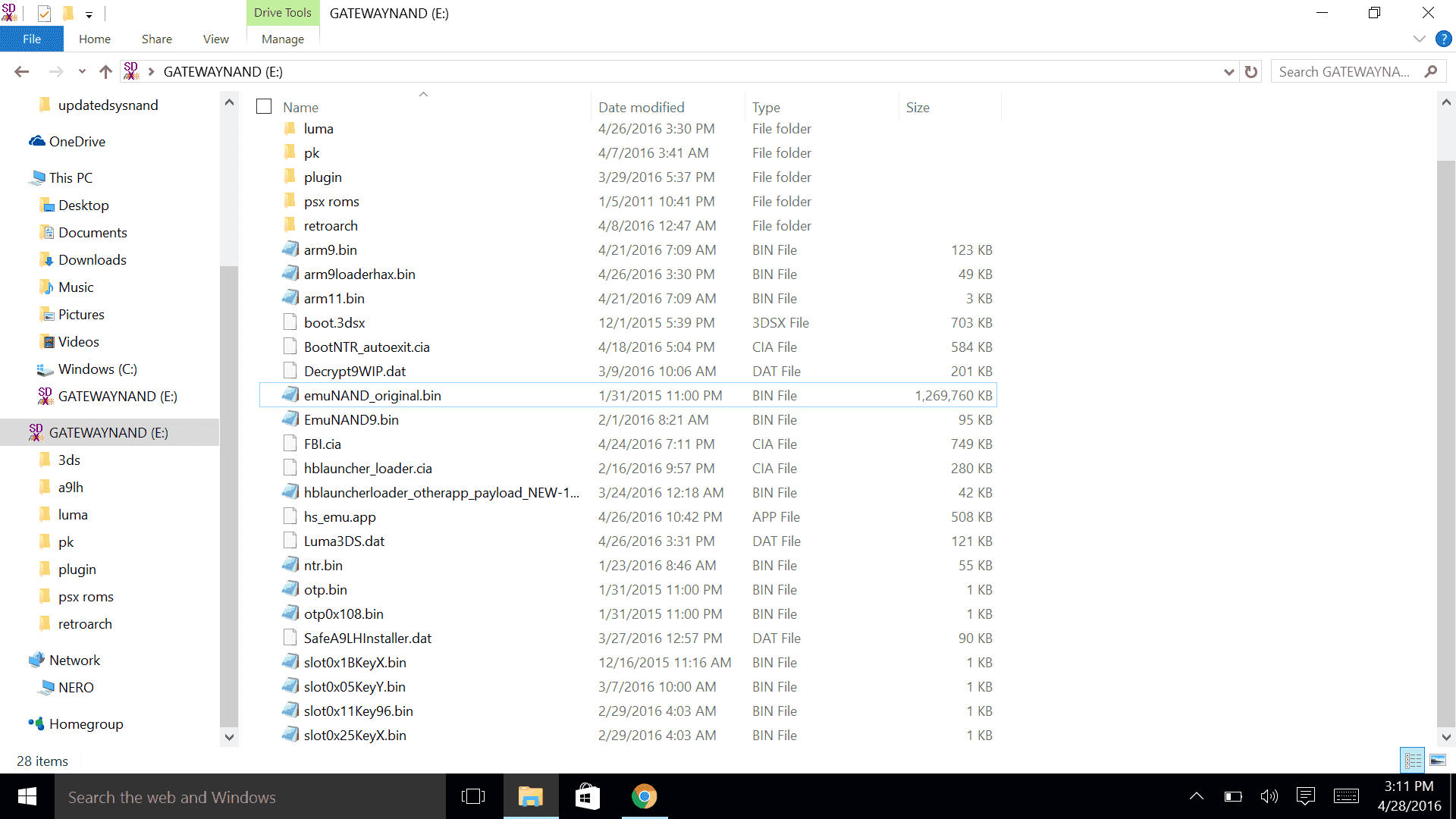Open the File menu
This screenshot has height=819, width=1456.
[32, 39]
